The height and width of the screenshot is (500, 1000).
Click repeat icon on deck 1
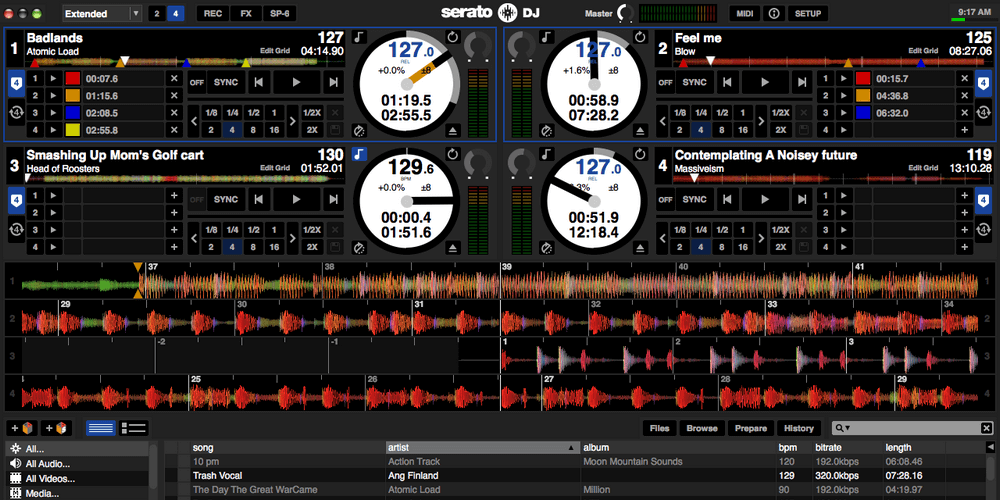pyautogui.click(x=453, y=37)
